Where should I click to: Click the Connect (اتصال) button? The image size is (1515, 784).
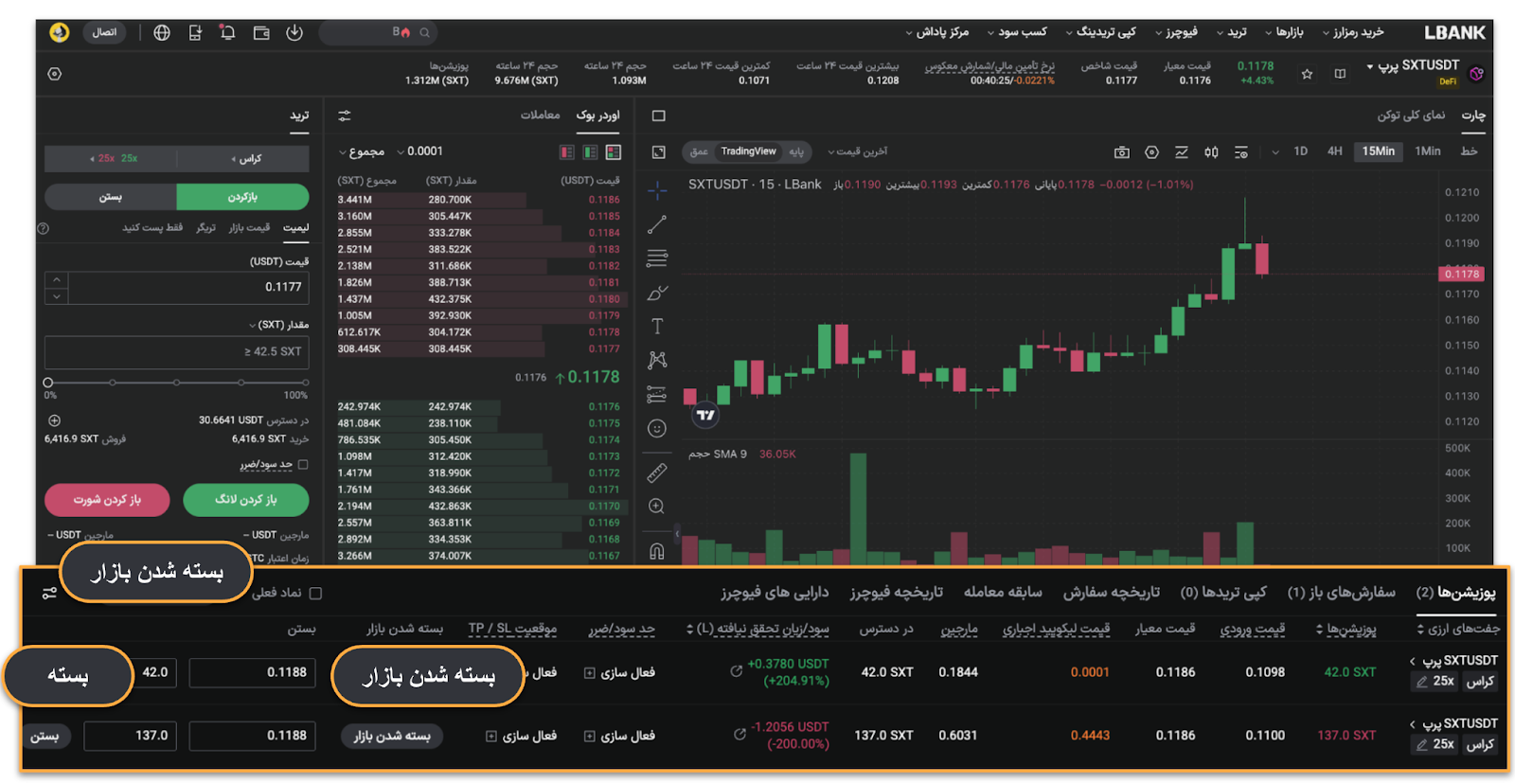coord(104,32)
